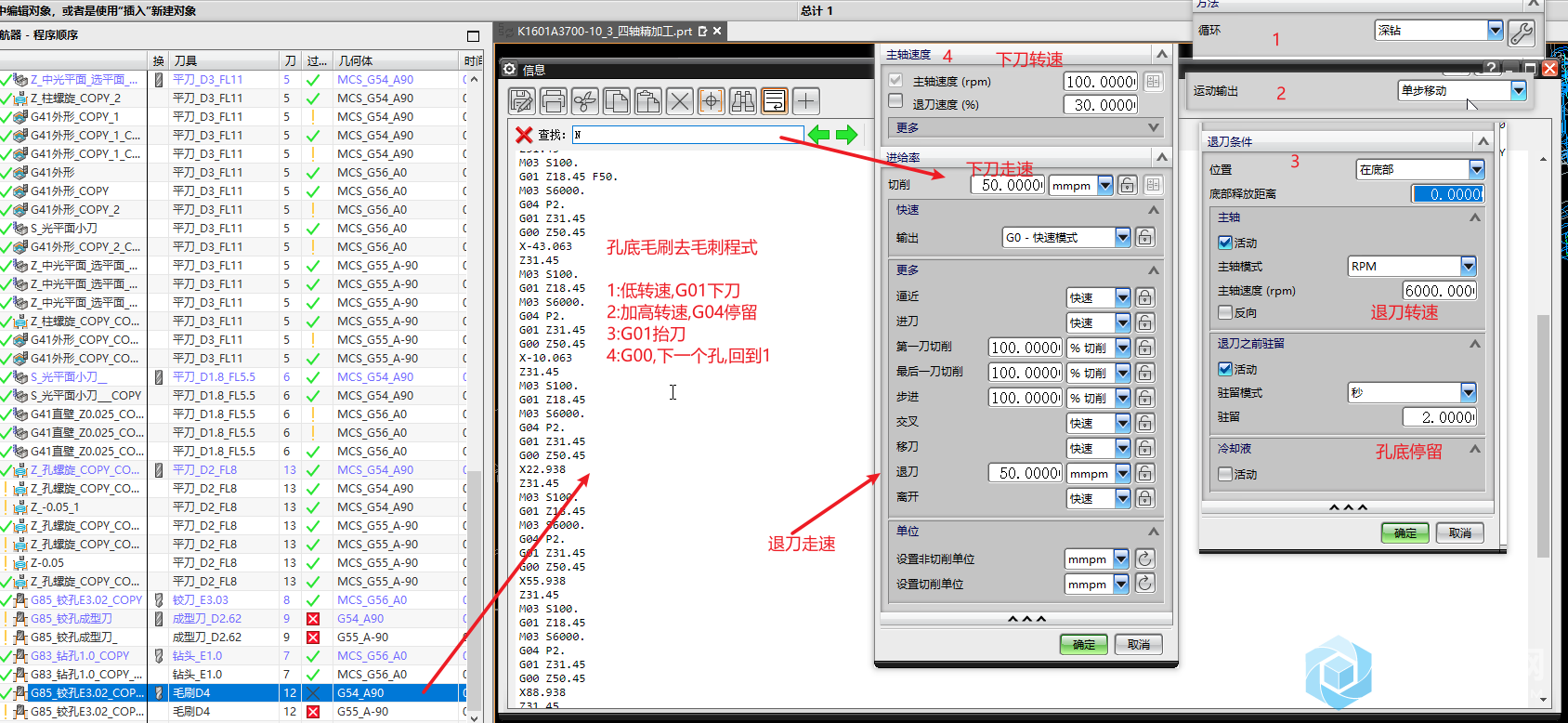
Task: Click the 几何体 column header
Action: [x=396, y=60]
